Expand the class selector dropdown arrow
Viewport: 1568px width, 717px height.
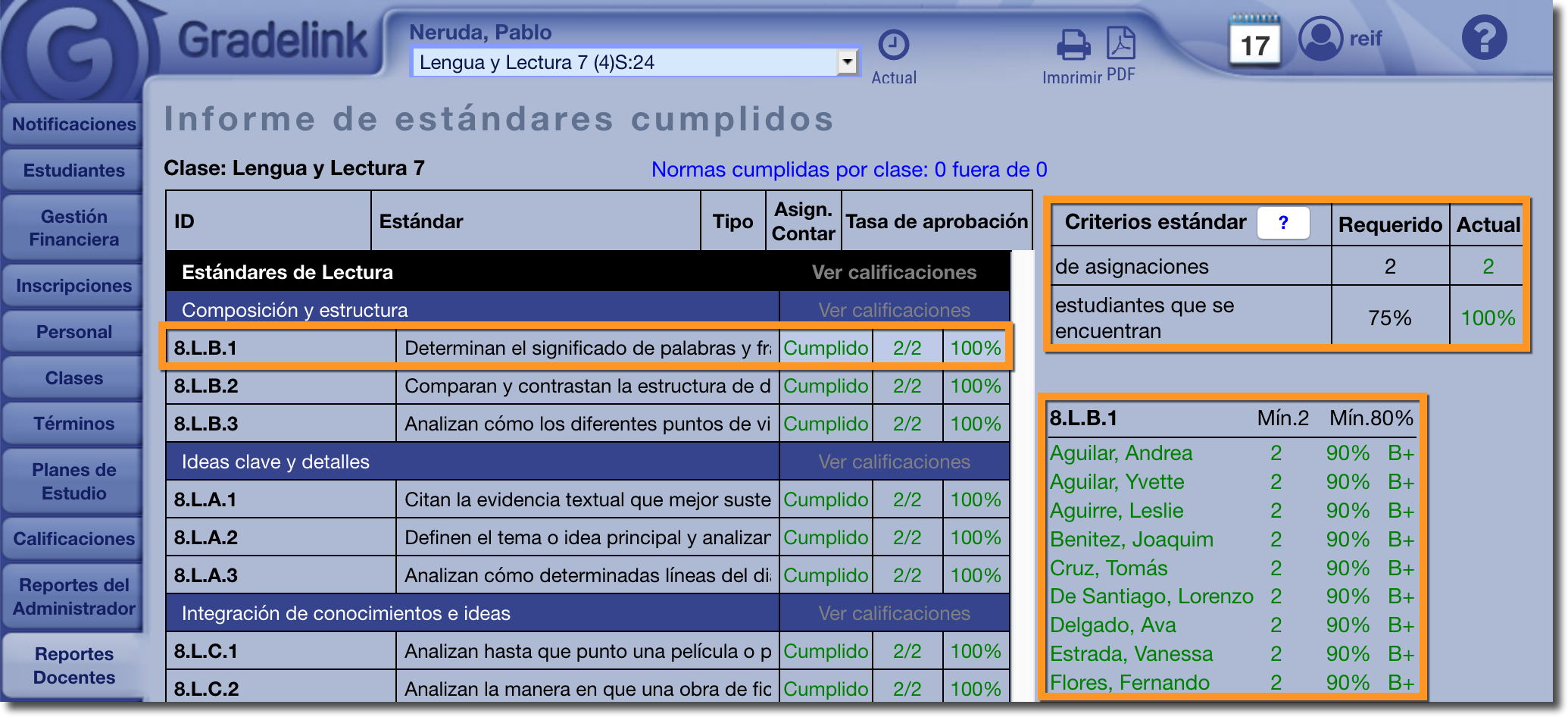tap(847, 62)
